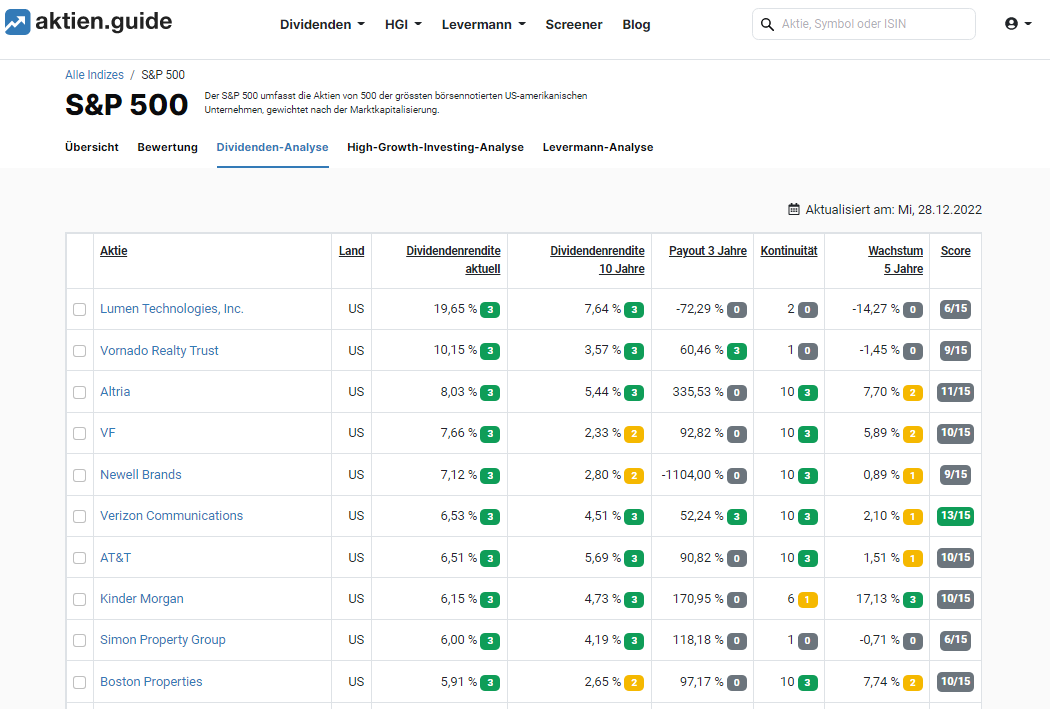Click the search magnifier icon
The image size is (1050, 709).
pos(767,25)
